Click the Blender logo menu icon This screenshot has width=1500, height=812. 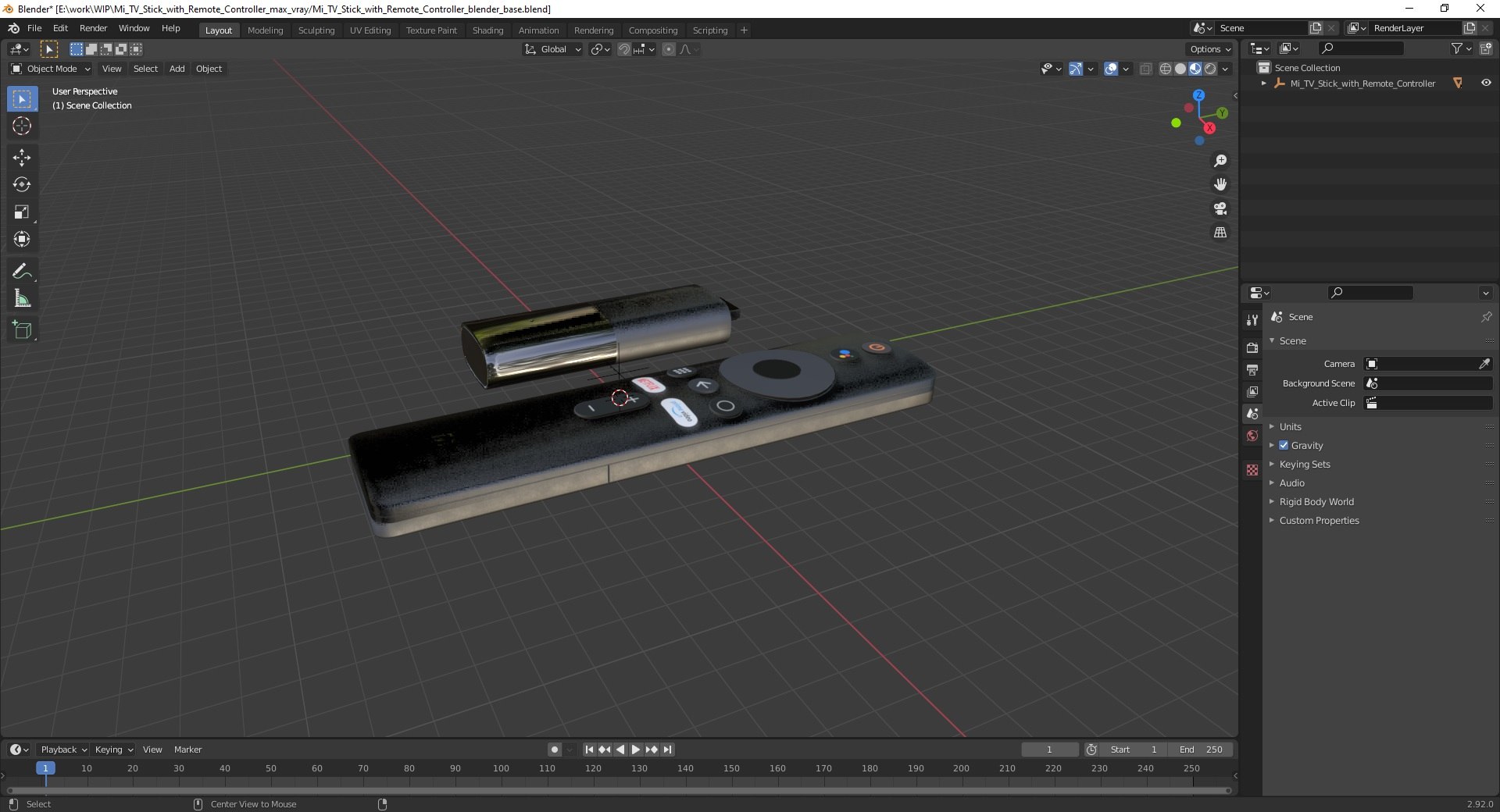13,28
